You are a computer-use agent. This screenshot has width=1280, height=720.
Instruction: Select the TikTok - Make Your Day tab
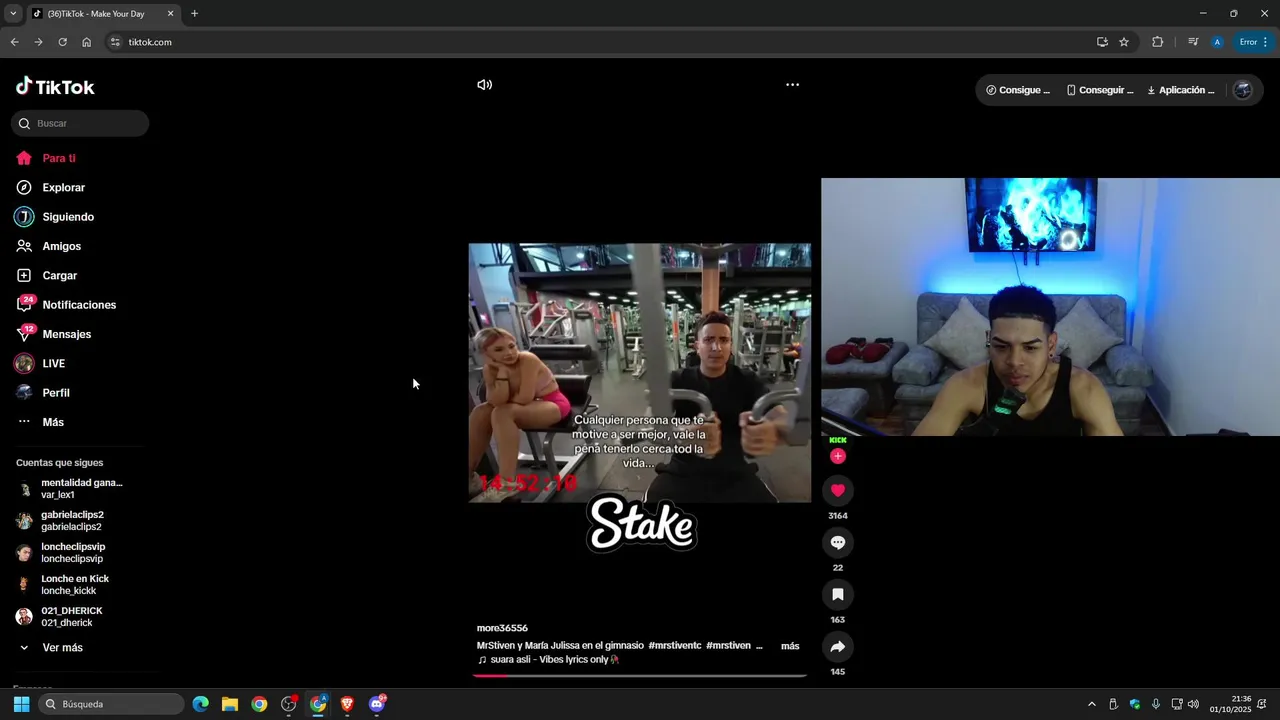click(103, 14)
